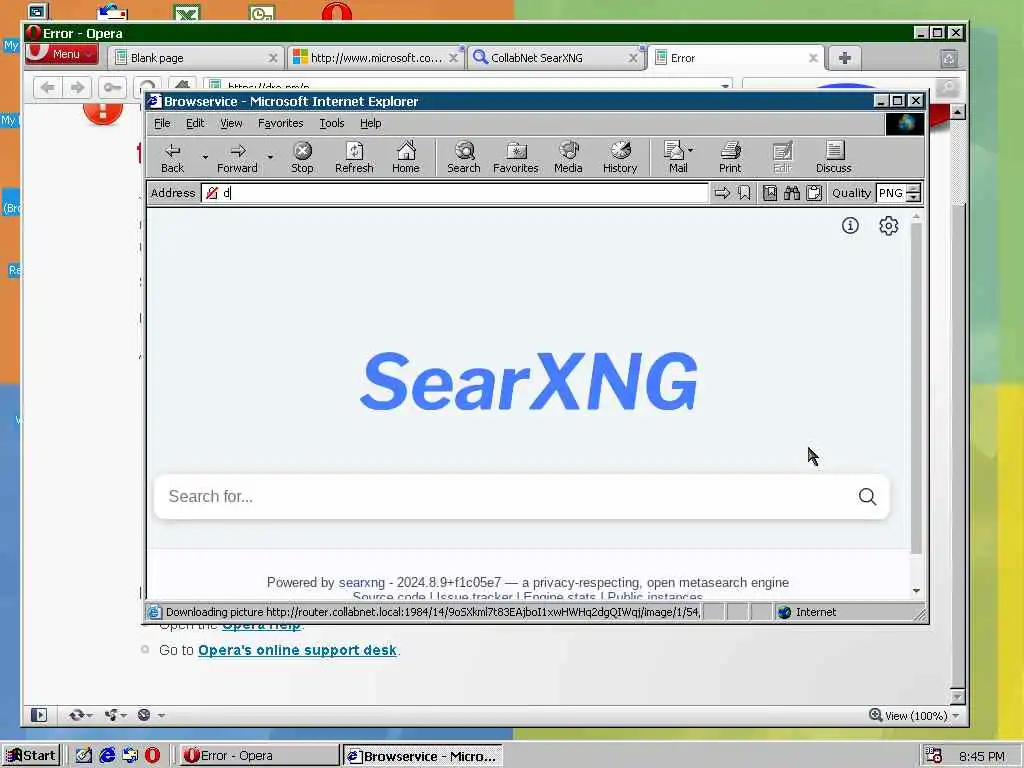1024x768 pixels.
Task: Focus the IE Address input field
Action: point(455,193)
